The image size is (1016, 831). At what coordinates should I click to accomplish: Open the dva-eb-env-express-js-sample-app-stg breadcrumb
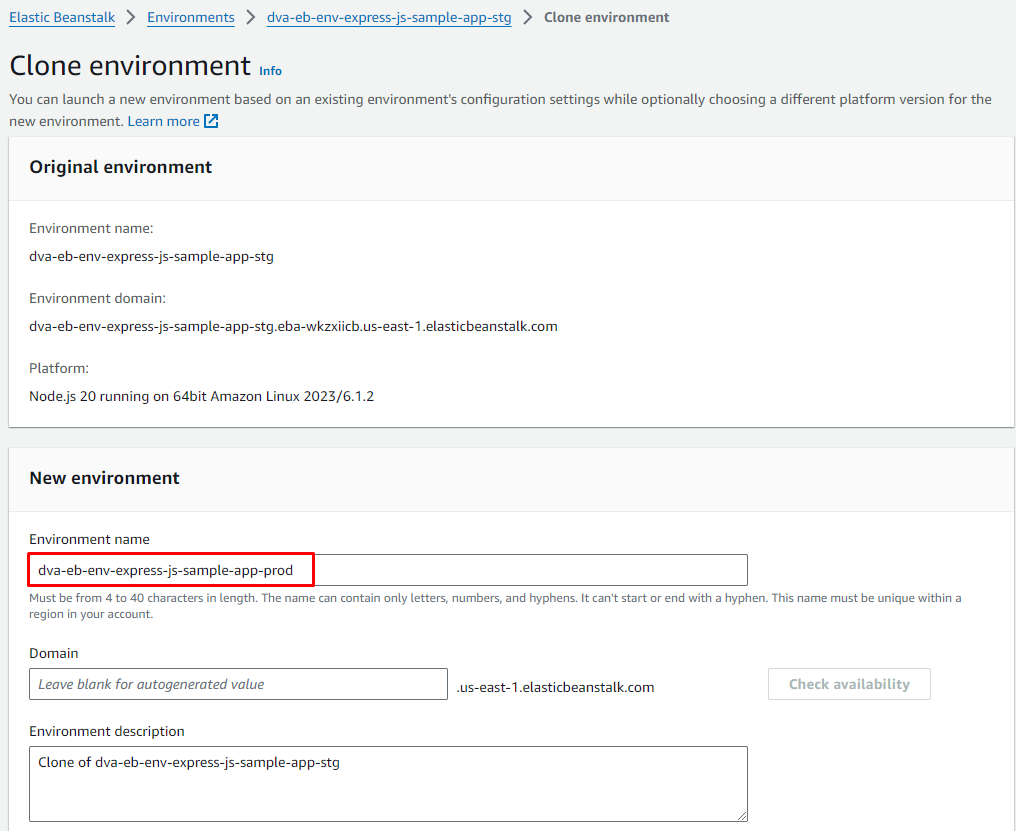pyautogui.click(x=389, y=18)
